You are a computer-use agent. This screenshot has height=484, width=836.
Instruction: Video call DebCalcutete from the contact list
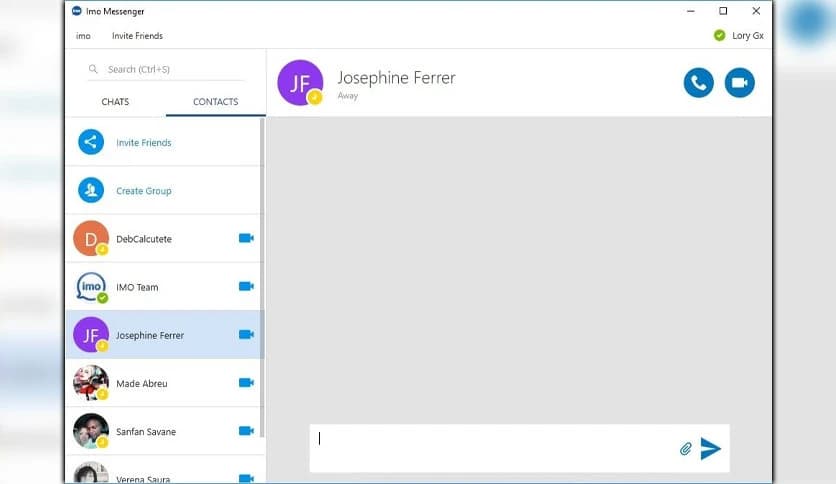click(x=246, y=238)
